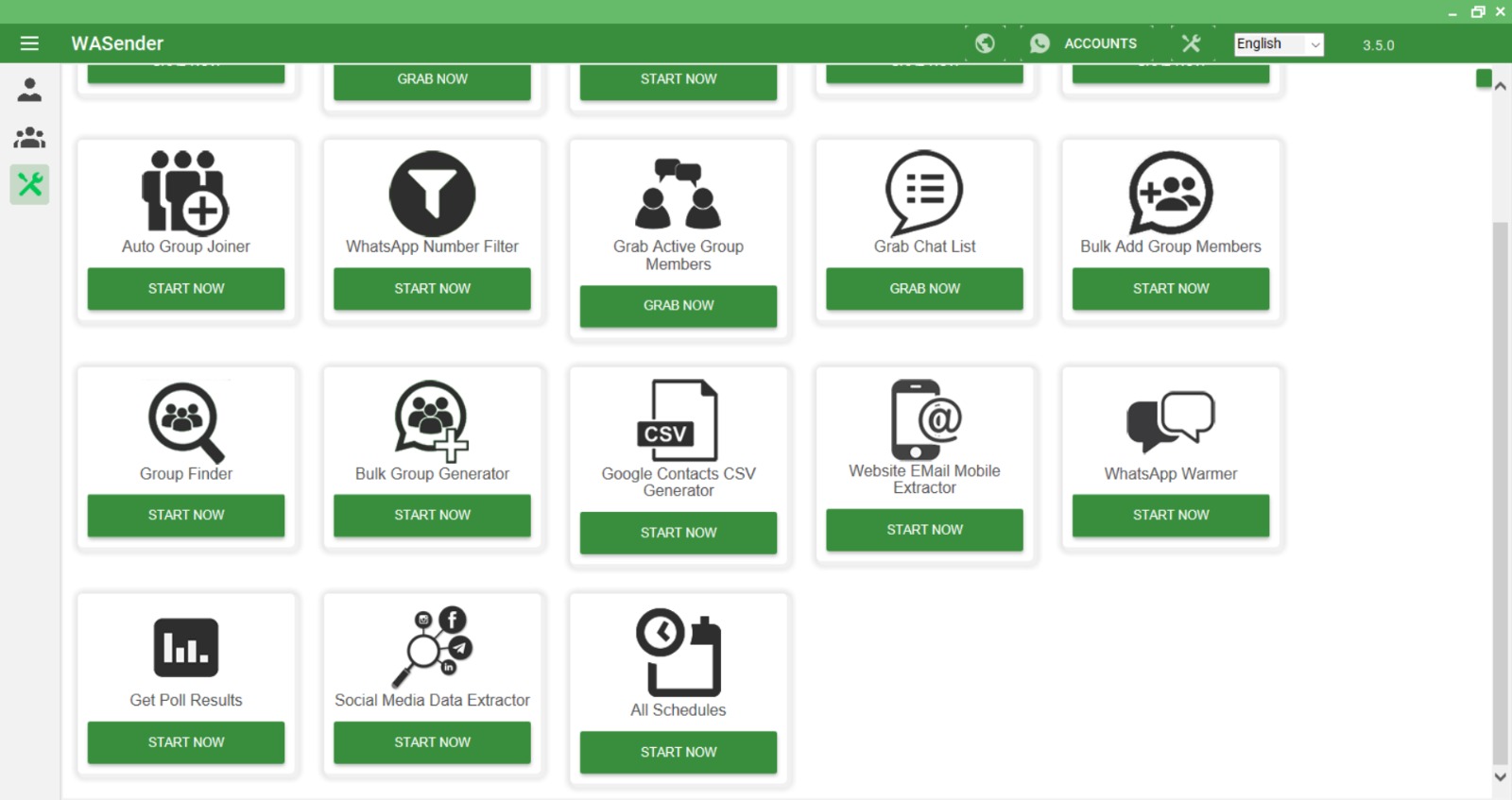Image resolution: width=1512 pixels, height=800 pixels.
Task: Start Bulk Add Group Members
Action: [1171, 289]
